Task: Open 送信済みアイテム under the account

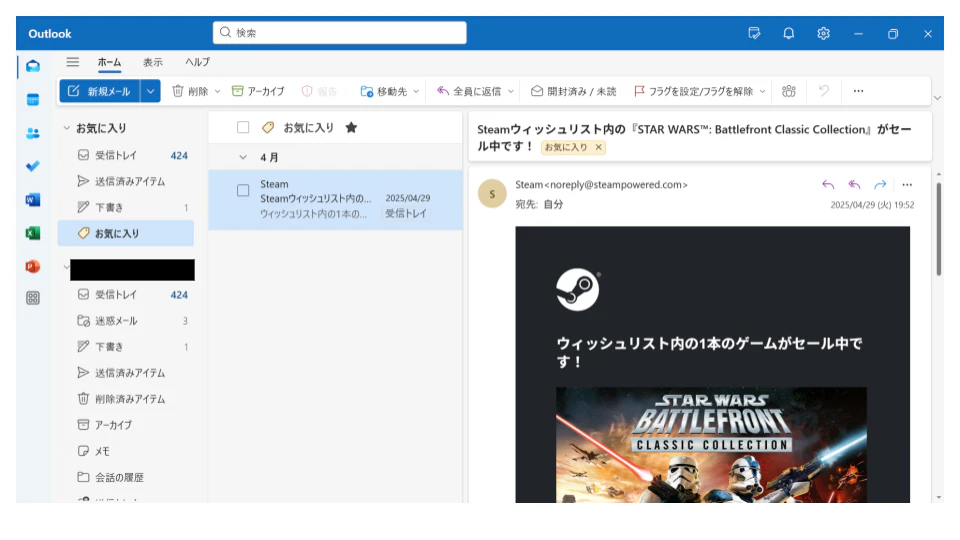Action: click(126, 373)
